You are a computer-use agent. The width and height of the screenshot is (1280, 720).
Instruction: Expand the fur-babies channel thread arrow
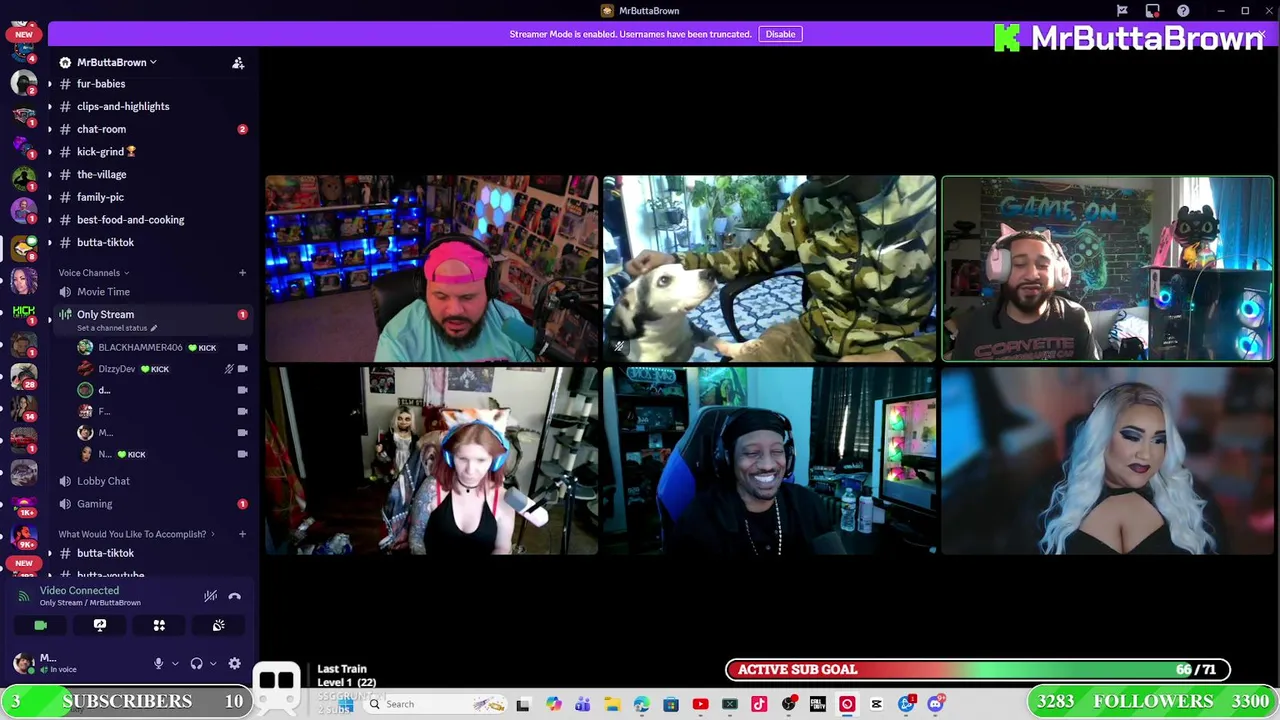(50, 84)
